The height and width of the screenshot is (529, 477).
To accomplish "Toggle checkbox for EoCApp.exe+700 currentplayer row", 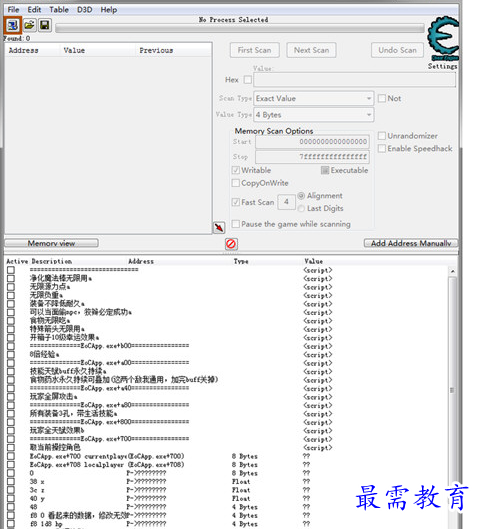I will pos(11,456).
